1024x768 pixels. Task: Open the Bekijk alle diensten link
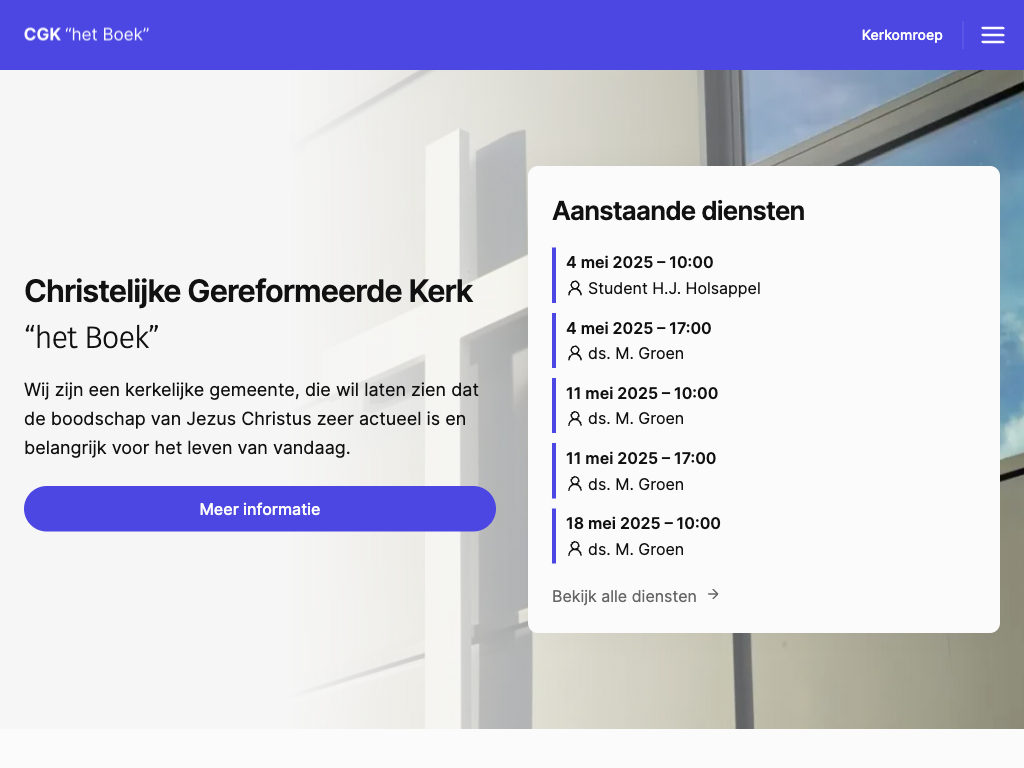pyautogui.click(x=624, y=596)
